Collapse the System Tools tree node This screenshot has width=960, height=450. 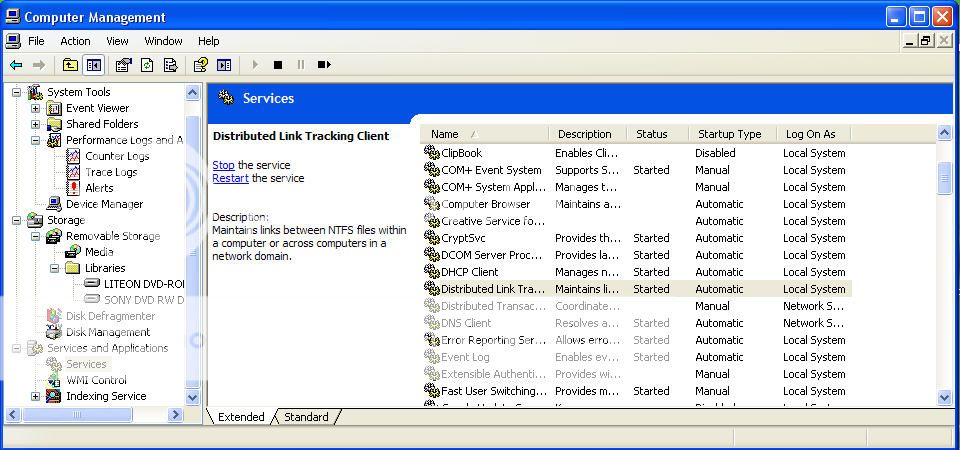17,92
